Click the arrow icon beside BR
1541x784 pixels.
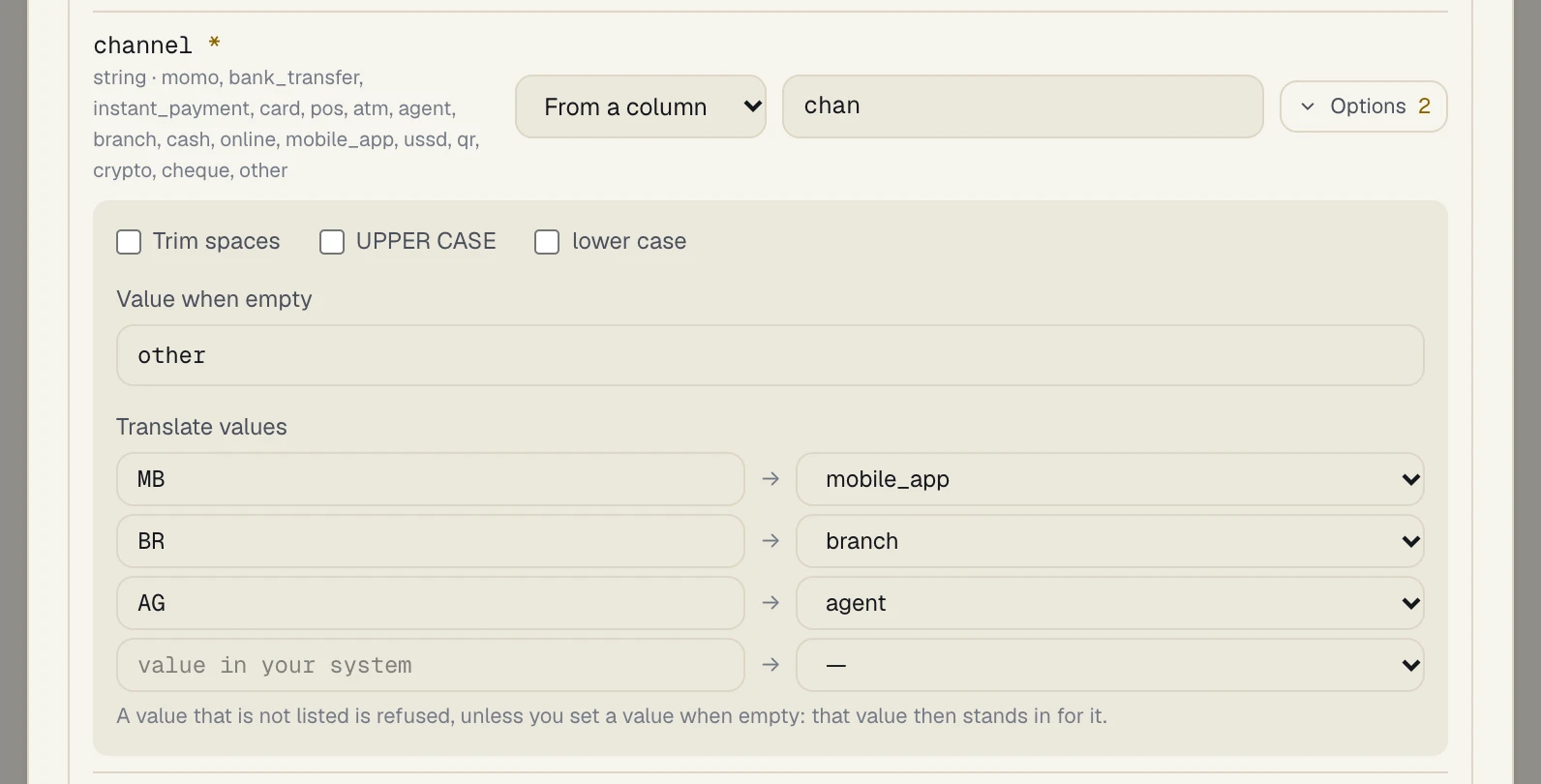click(x=770, y=541)
